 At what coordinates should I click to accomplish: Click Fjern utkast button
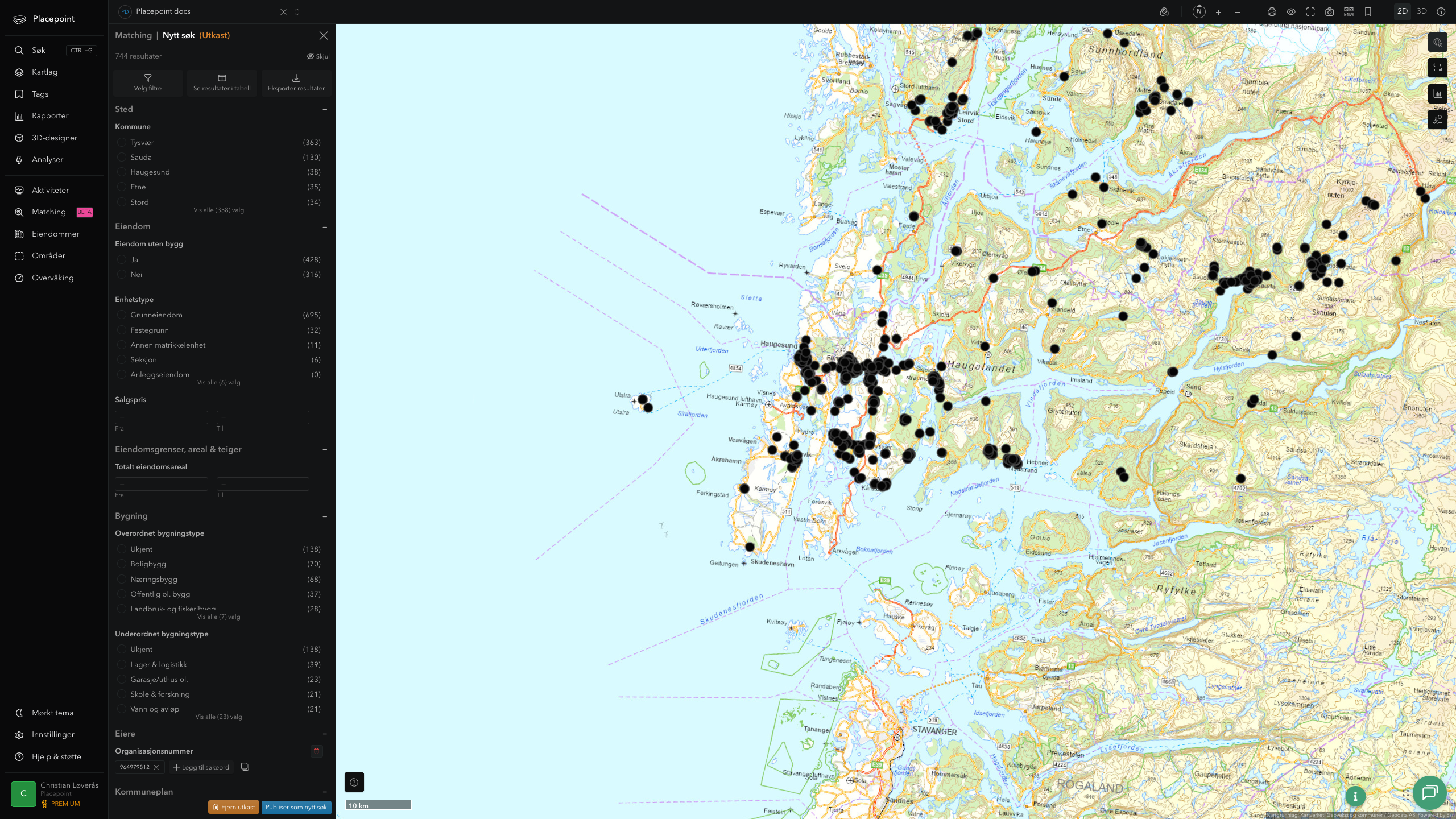tap(234, 807)
